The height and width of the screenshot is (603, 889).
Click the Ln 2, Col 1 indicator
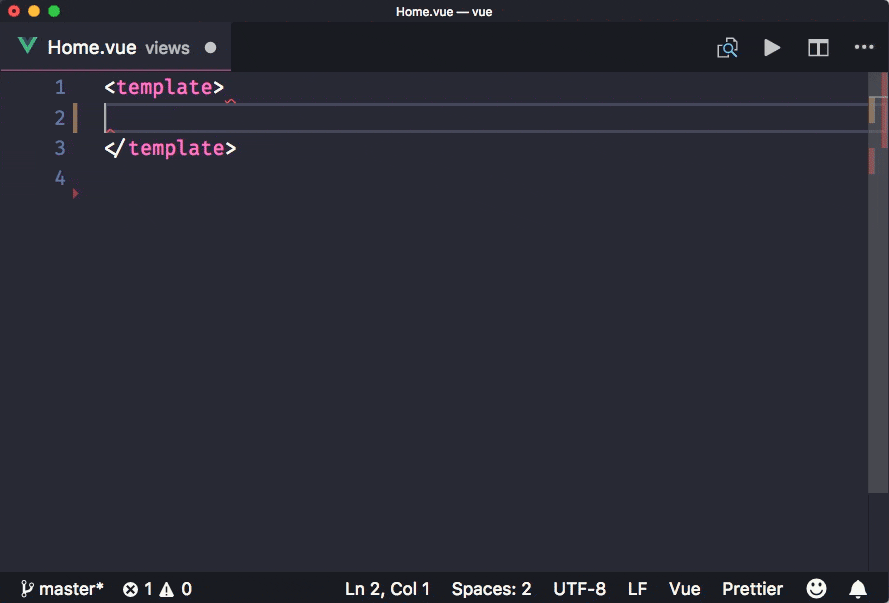[387, 589]
